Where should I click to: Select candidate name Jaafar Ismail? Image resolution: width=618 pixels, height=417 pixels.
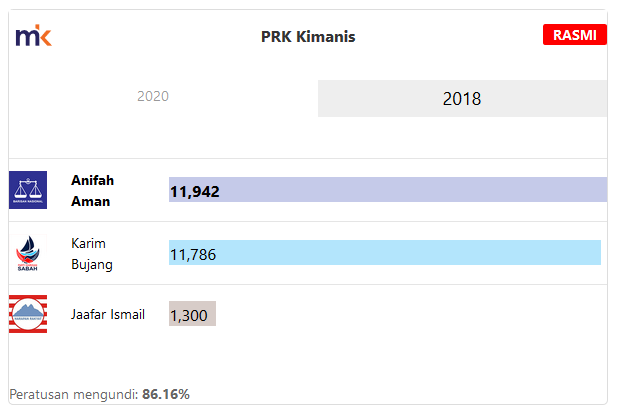[108, 314]
